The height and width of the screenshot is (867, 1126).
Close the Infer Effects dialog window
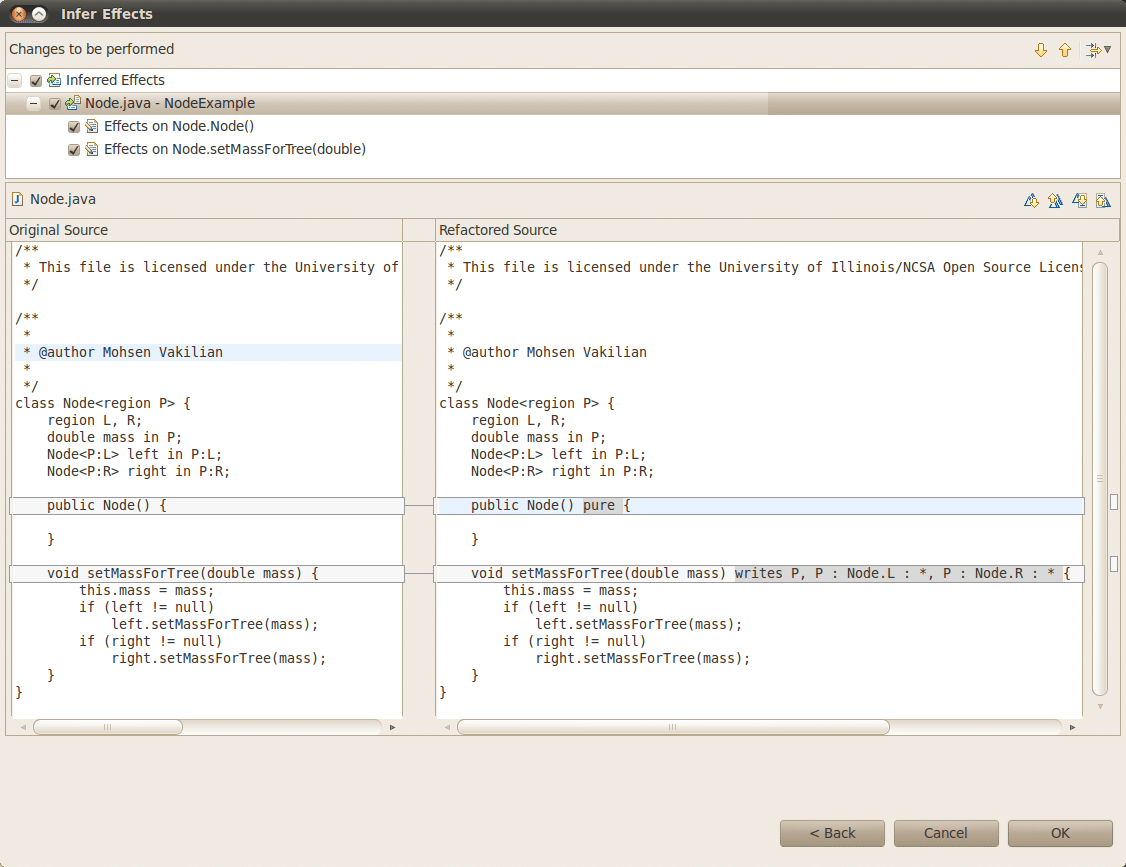pyautogui.click(x=19, y=14)
